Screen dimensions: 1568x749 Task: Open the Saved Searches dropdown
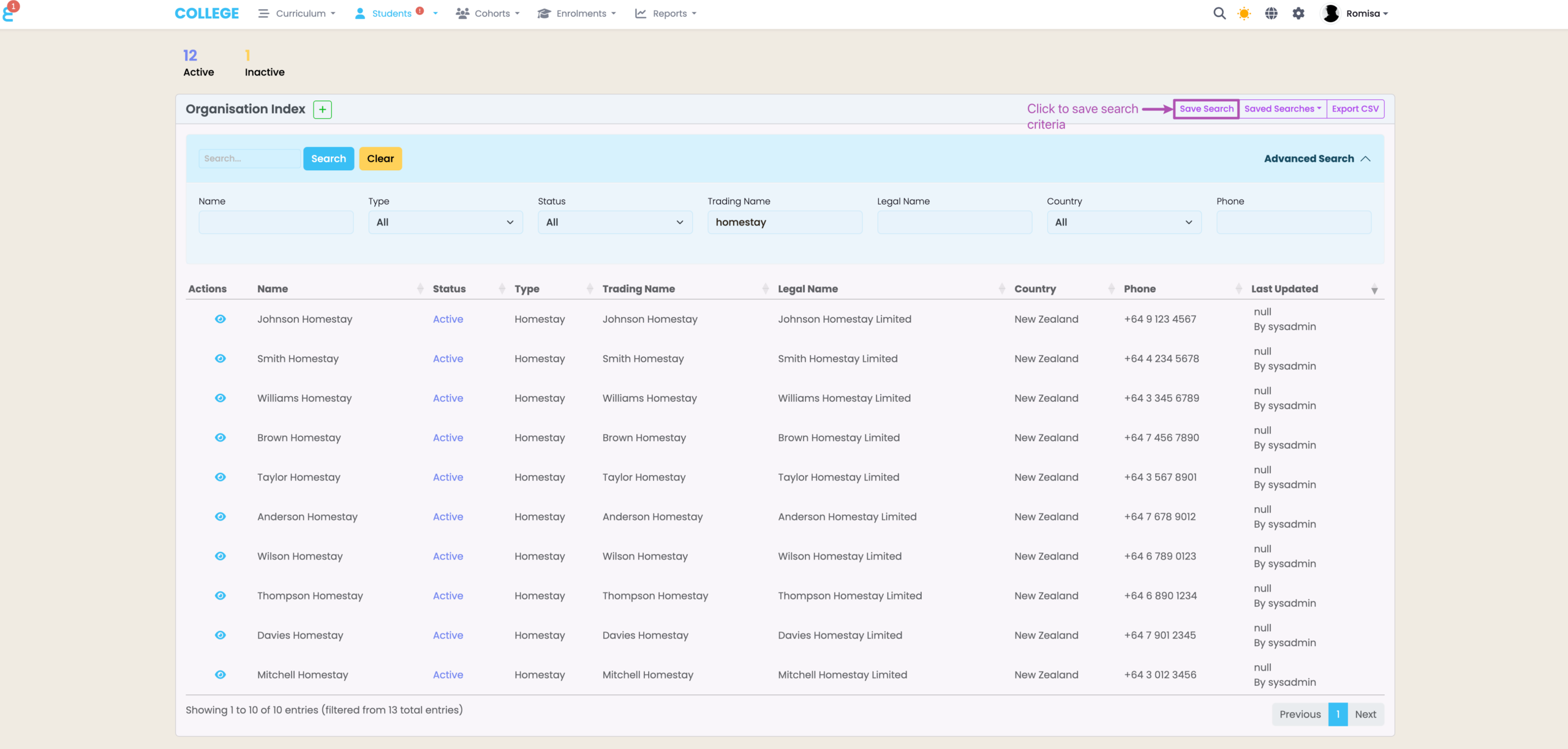pos(1282,109)
